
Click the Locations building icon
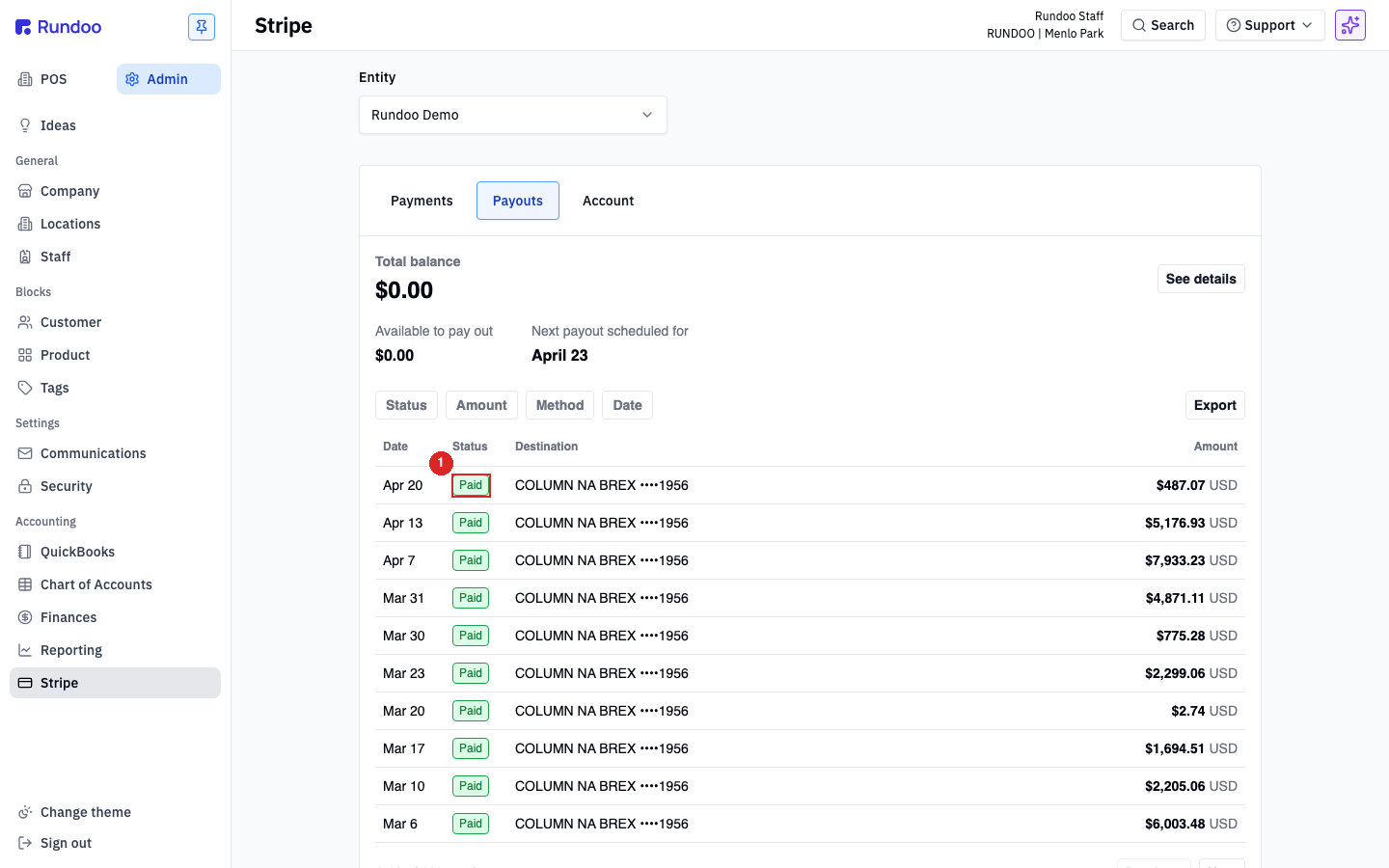click(25, 224)
